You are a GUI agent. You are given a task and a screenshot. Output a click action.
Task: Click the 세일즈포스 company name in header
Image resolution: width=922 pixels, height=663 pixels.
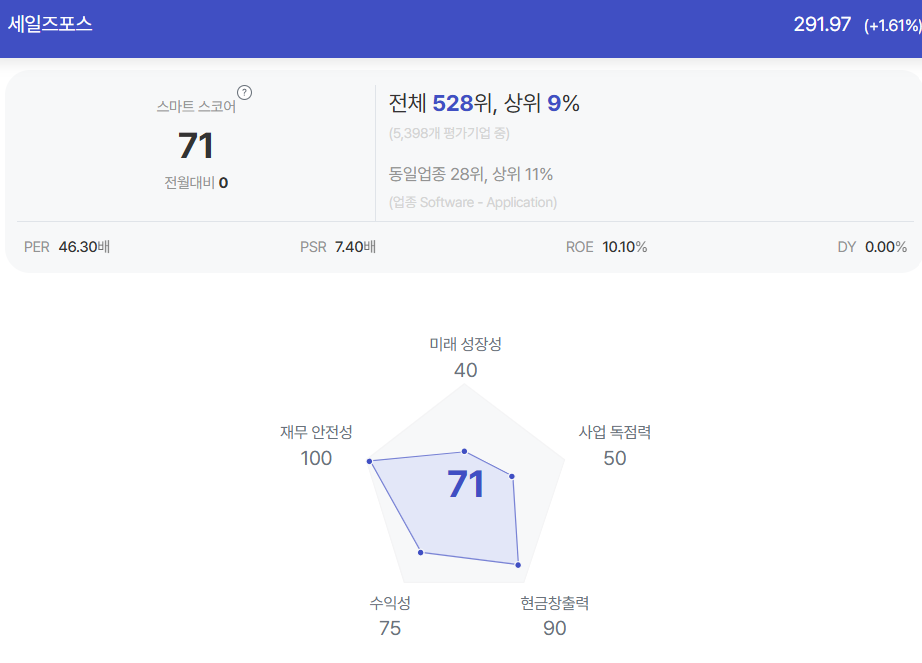(x=50, y=24)
